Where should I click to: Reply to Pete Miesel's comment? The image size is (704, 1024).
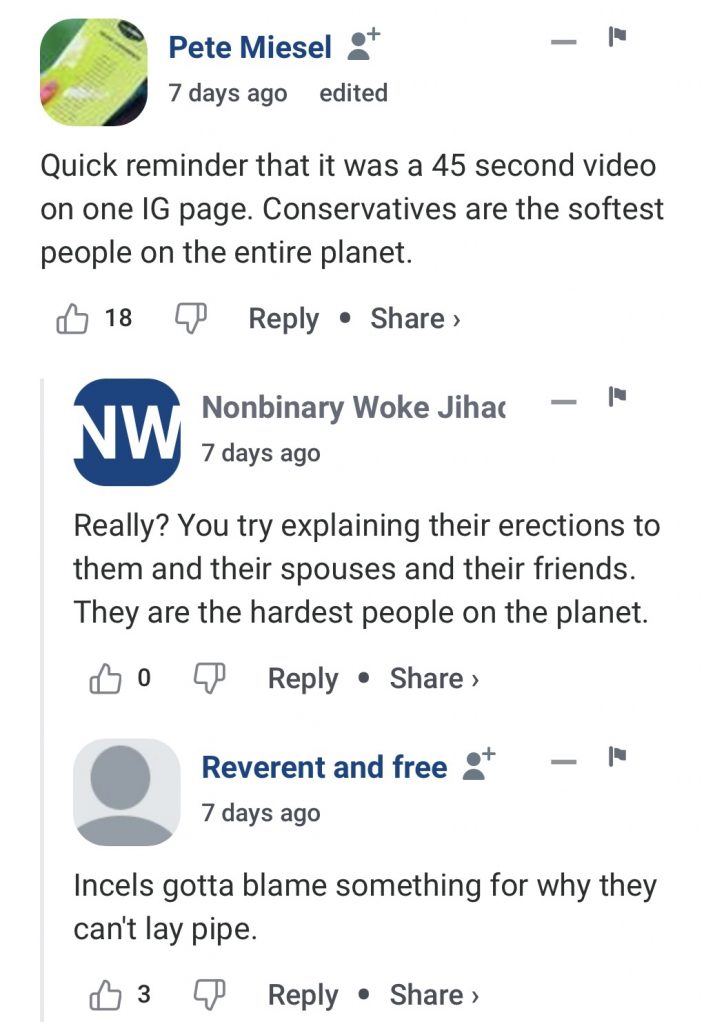pyautogui.click(x=283, y=319)
